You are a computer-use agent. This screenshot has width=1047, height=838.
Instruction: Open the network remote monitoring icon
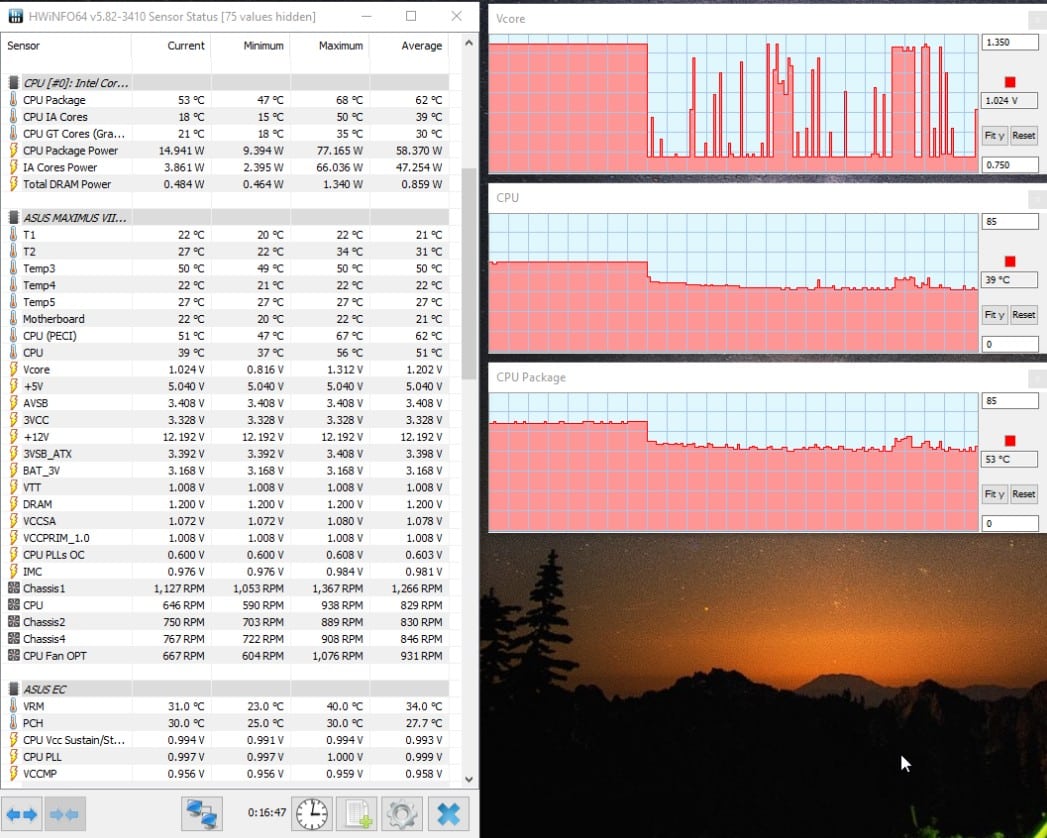point(202,814)
